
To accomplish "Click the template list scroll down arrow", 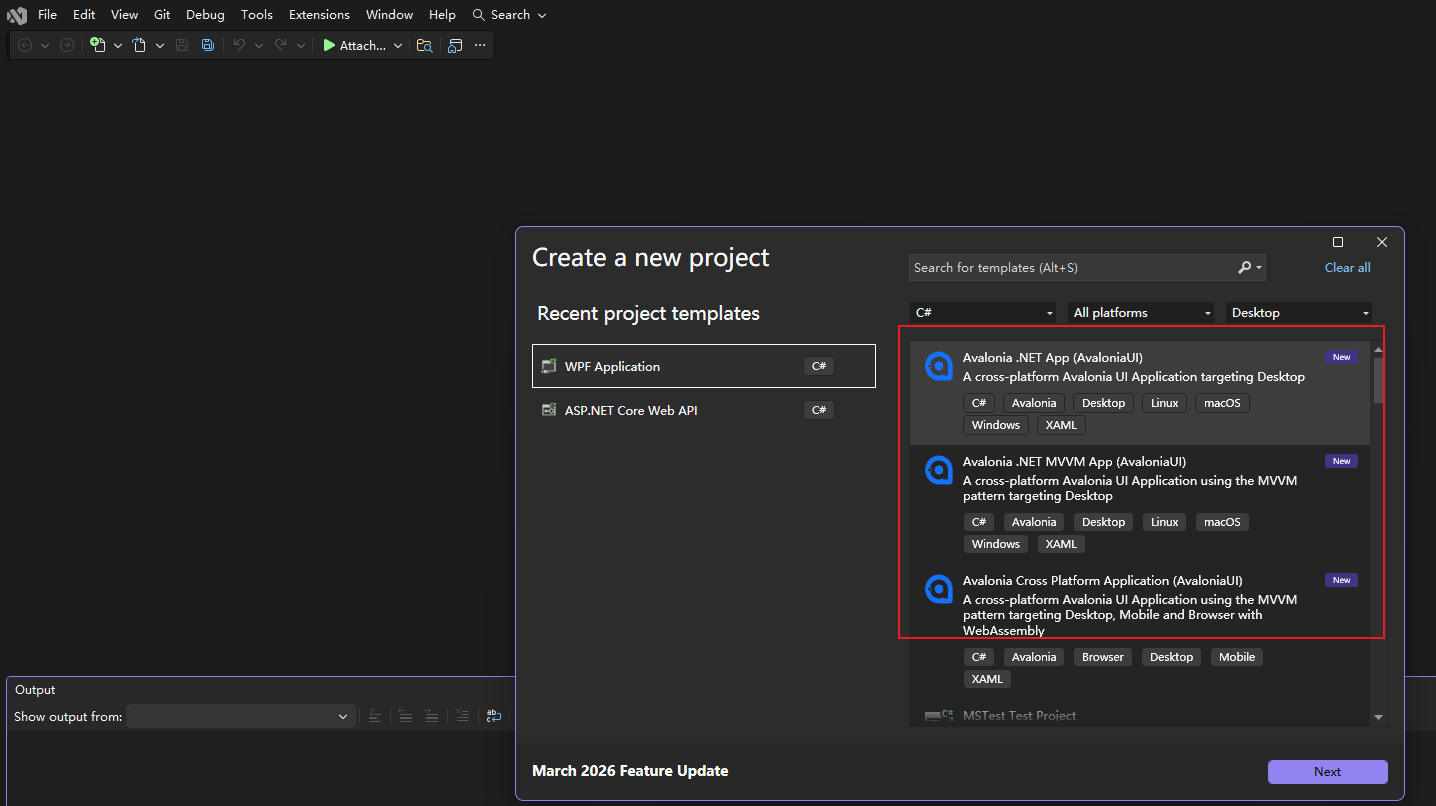I will pos(1378,717).
